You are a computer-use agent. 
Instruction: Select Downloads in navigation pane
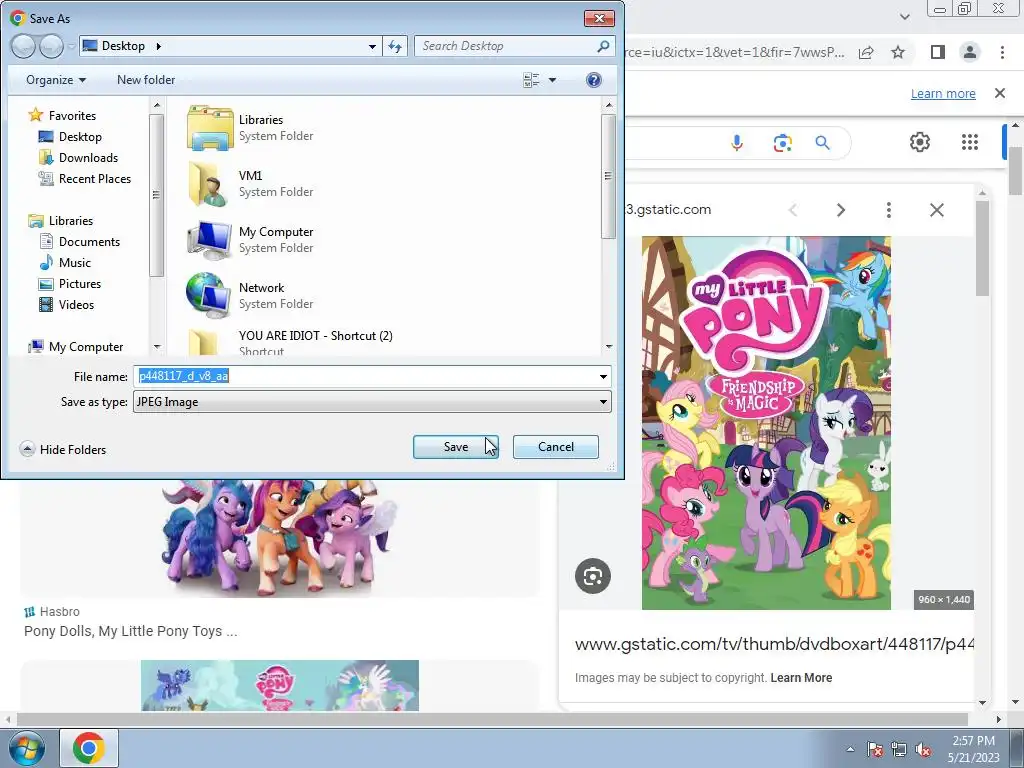[78, 157]
